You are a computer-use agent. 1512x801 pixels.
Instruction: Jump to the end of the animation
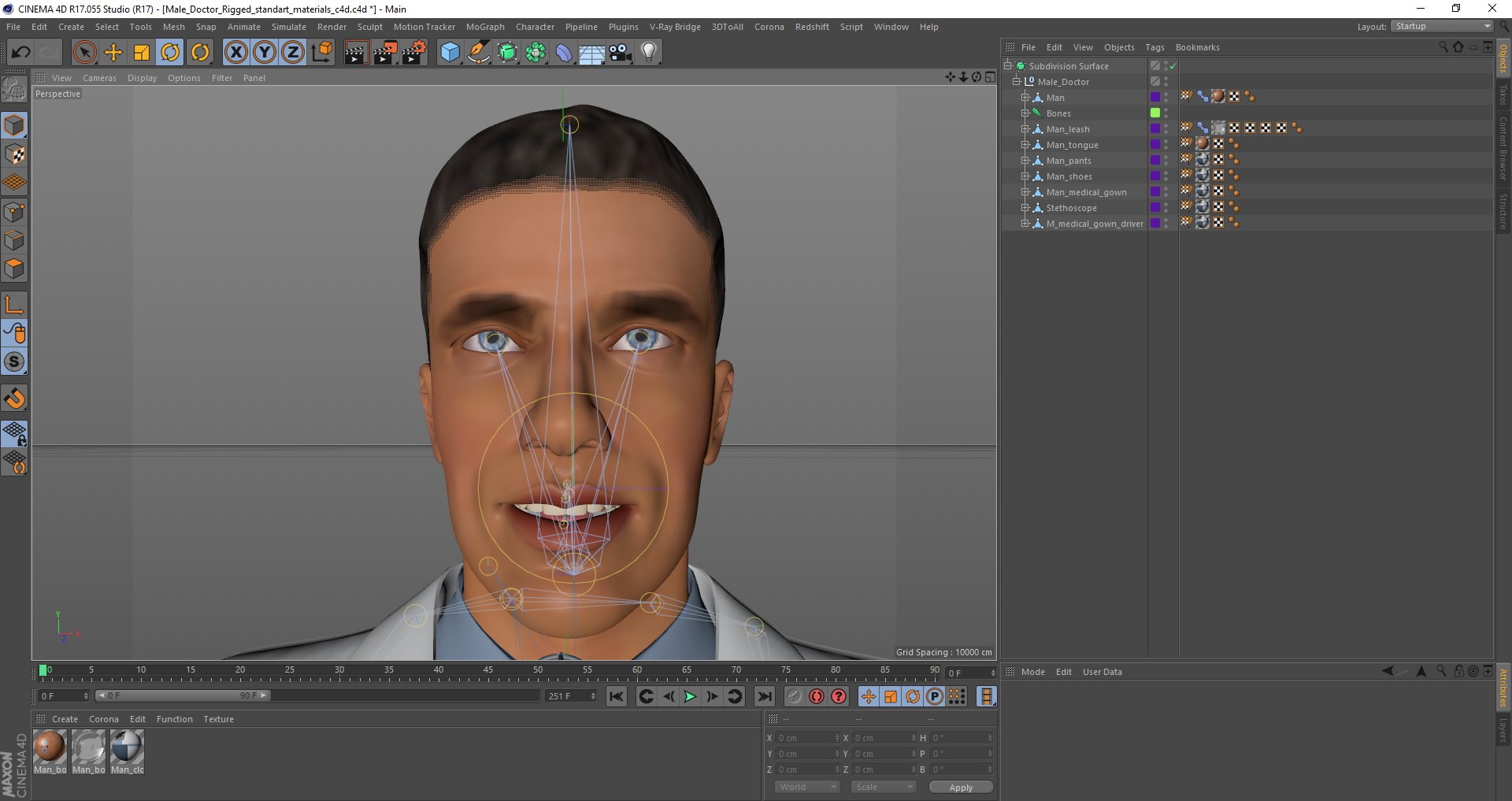pyautogui.click(x=765, y=696)
